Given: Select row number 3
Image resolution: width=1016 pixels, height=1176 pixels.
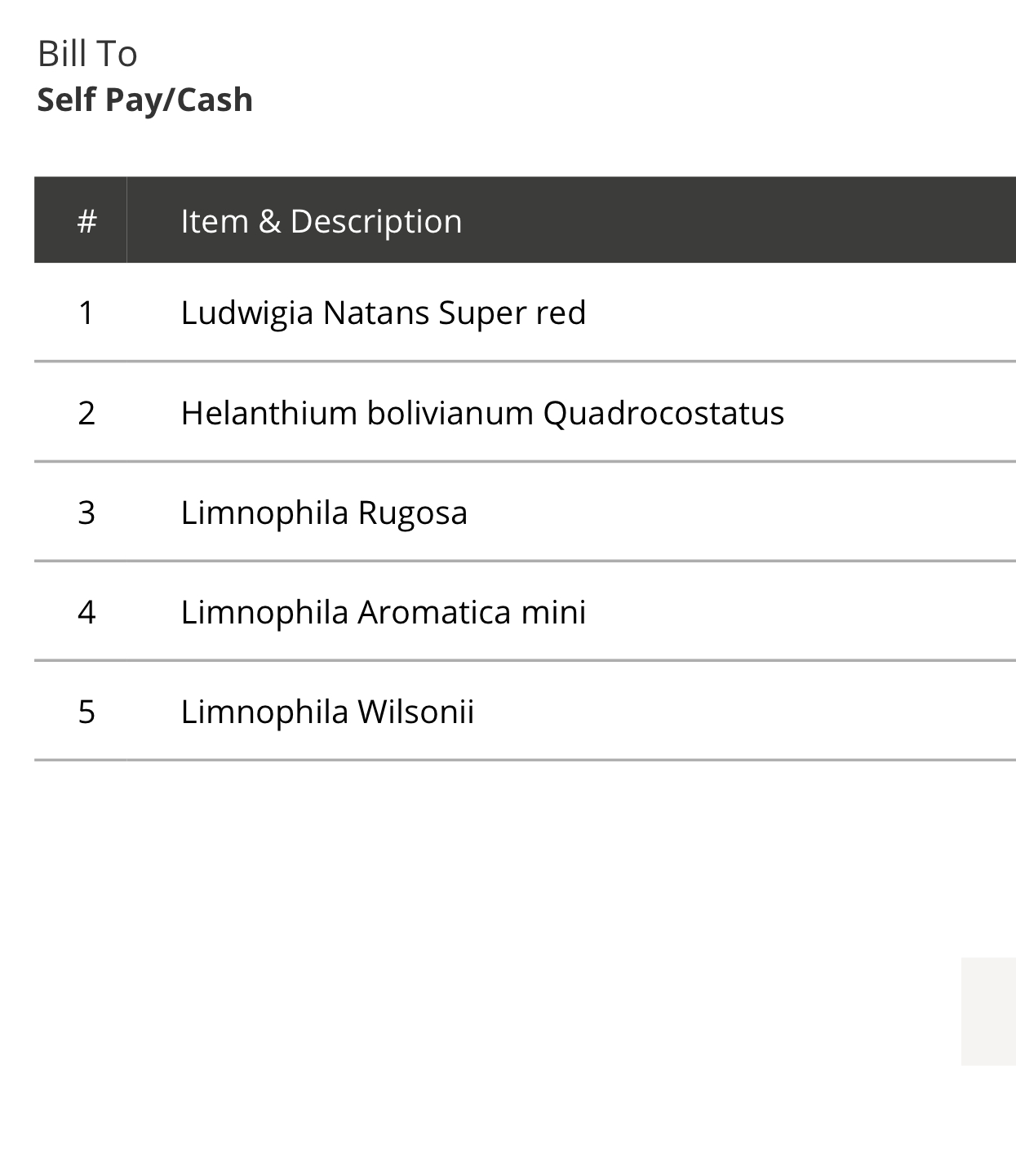Looking at the screenshot, I should coord(87,513).
